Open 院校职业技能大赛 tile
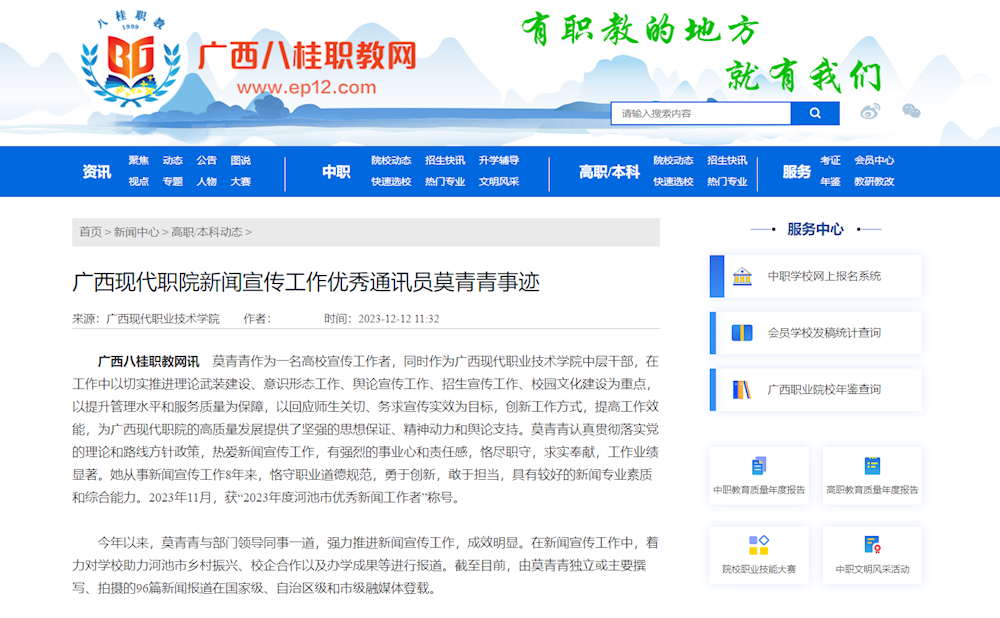 coord(759,554)
